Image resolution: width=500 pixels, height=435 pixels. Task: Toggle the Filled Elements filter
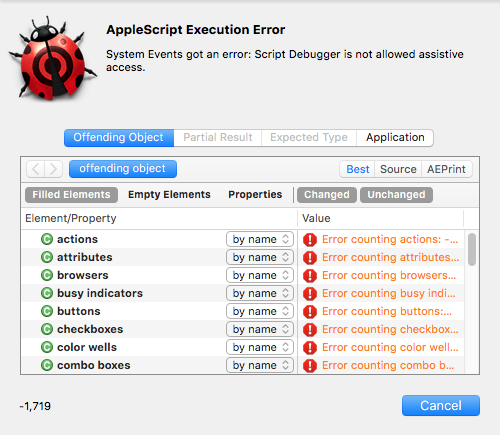[71, 195]
